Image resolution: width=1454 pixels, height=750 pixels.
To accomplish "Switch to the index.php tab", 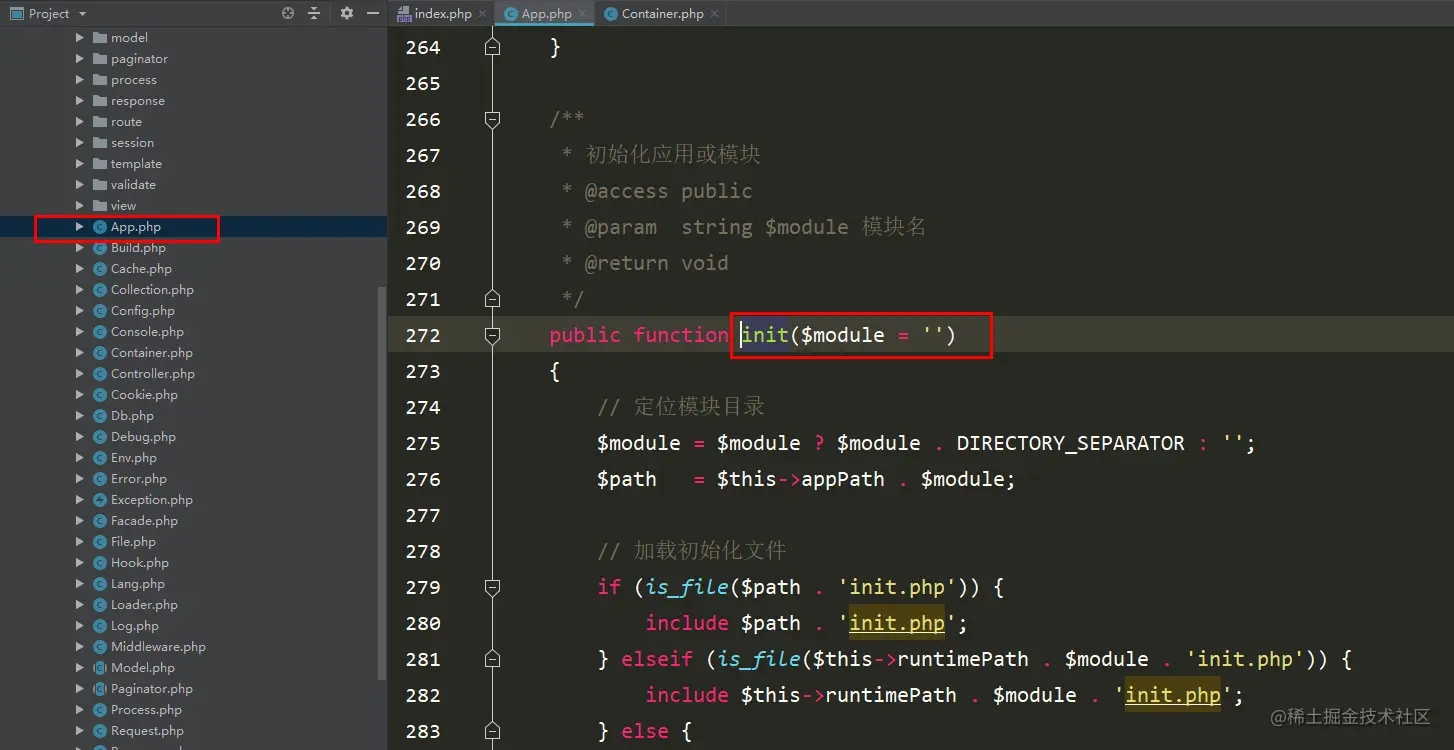I will [443, 14].
